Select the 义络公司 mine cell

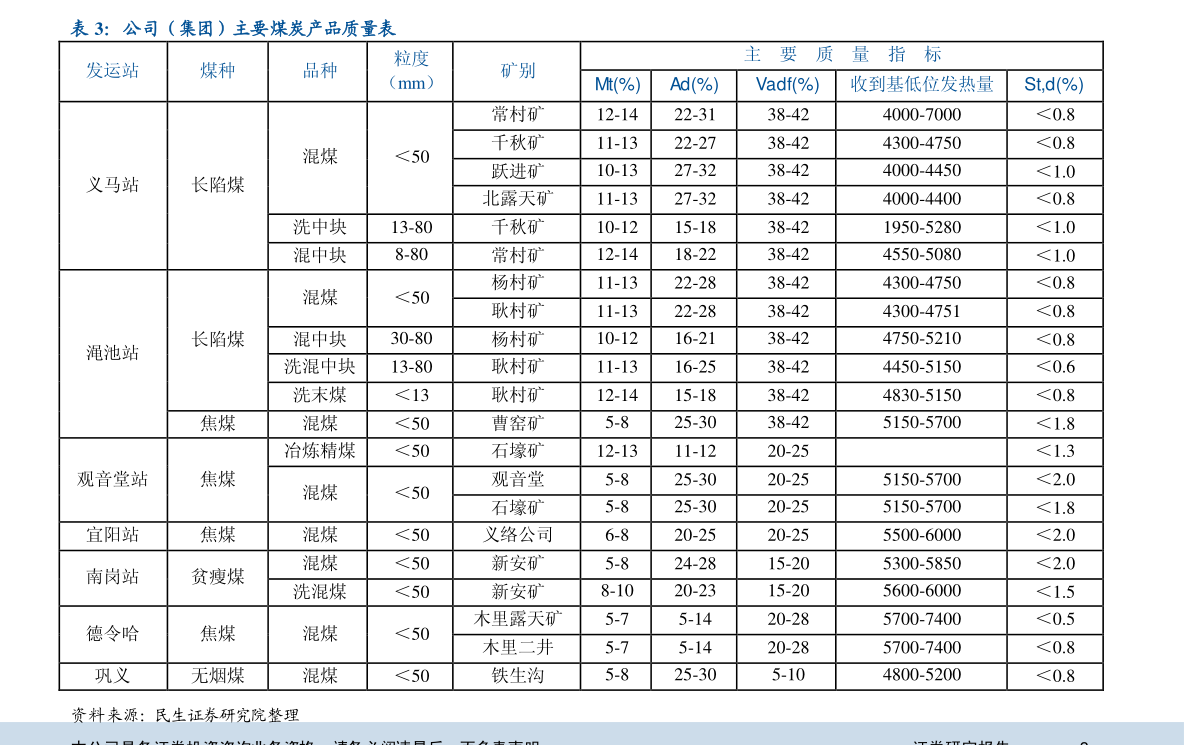point(517,535)
